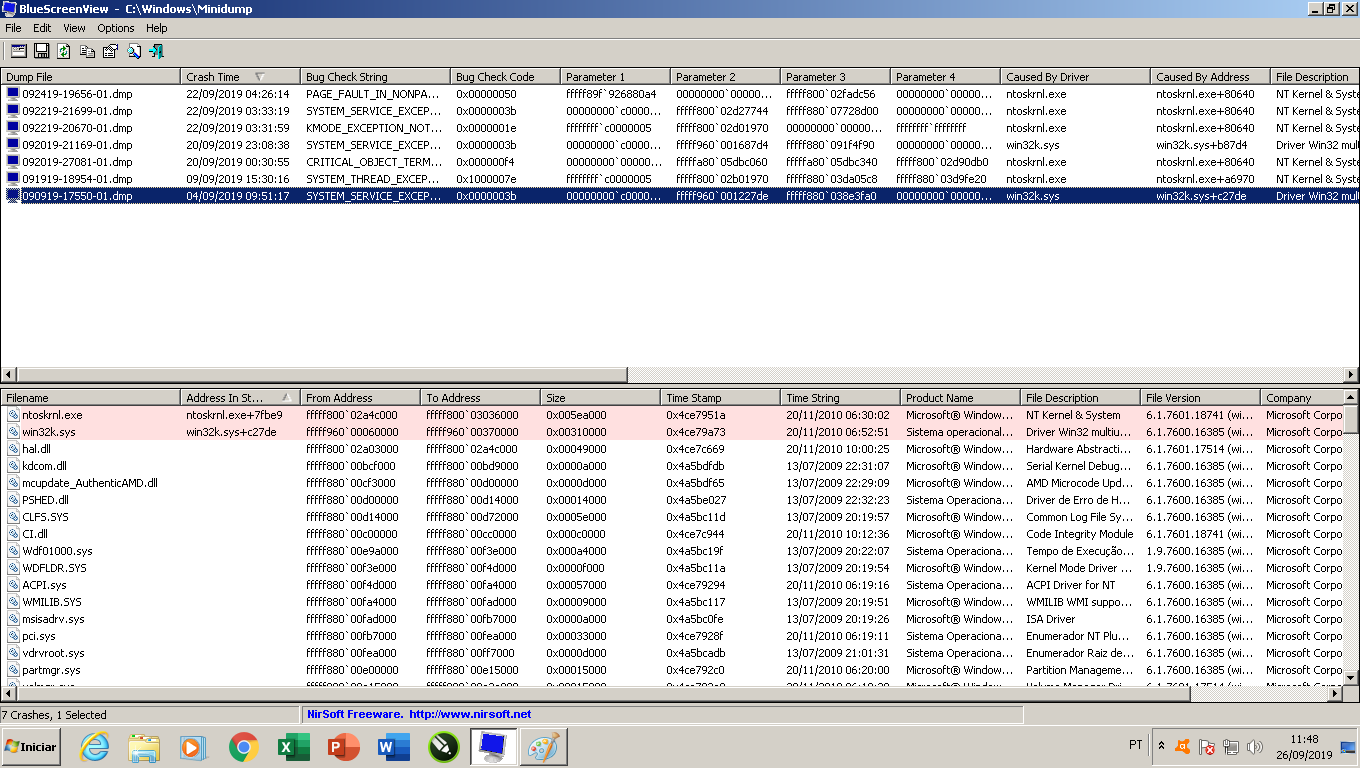
Task: Click the File Version column header
Action: [x=1200, y=398]
